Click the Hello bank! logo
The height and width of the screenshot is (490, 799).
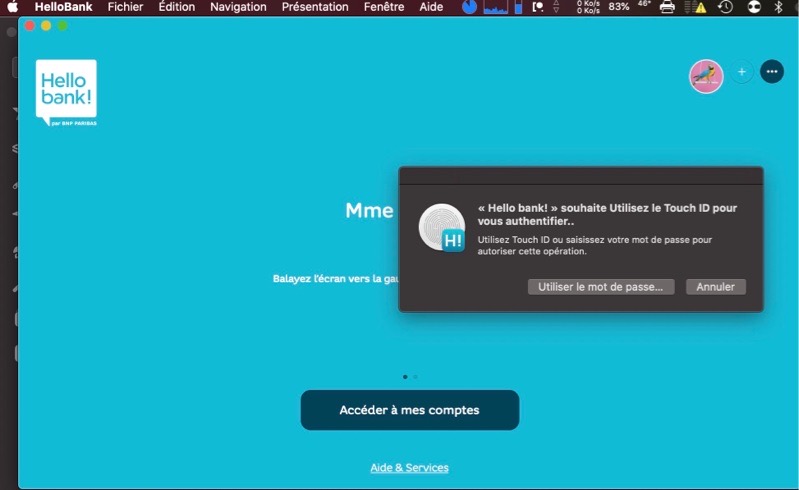pyautogui.click(x=66, y=92)
